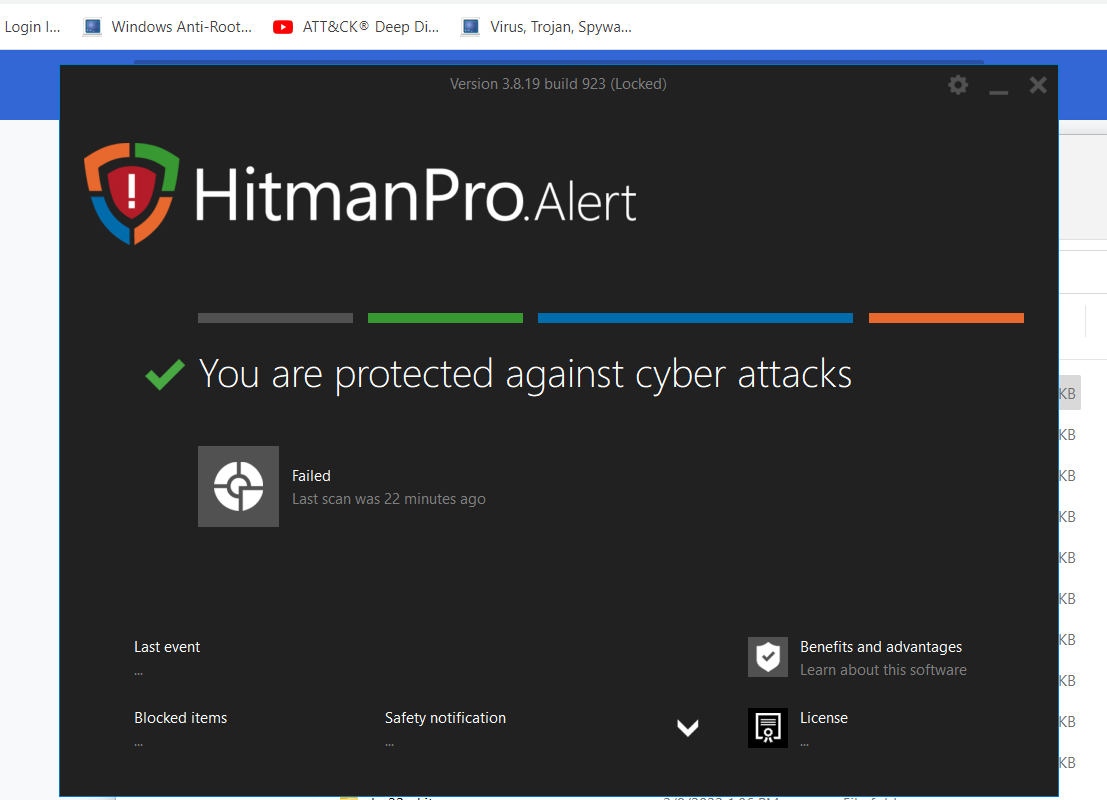This screenshot has height=800, width=1107.
Task: Click the green protected checkmark
Action: click(164, 374)
